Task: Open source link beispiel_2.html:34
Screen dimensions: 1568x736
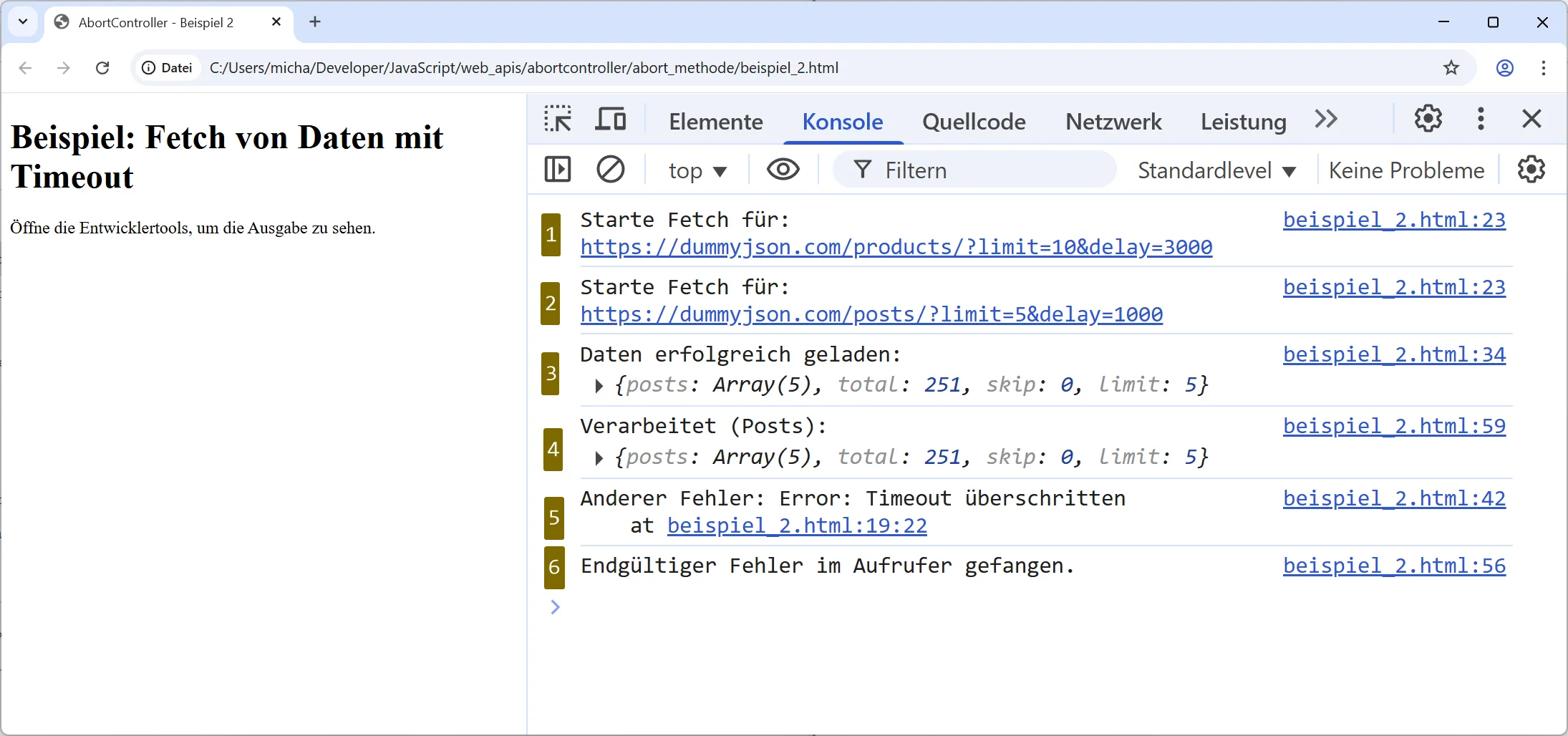Action: (1394, 354)
